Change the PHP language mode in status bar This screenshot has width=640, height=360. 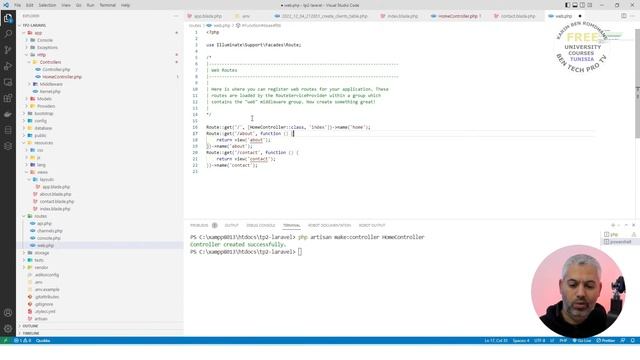point(563,340)
